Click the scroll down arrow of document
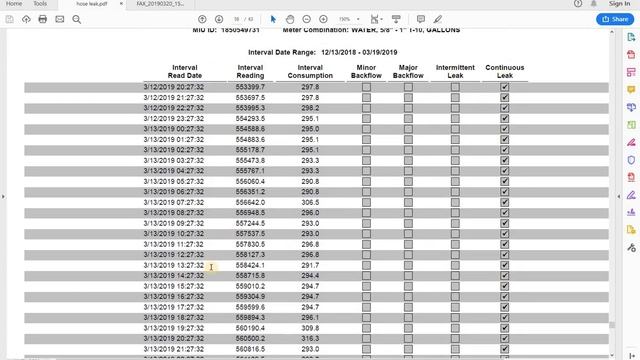Viewport: 640px width, 360px height. [611, 356]
